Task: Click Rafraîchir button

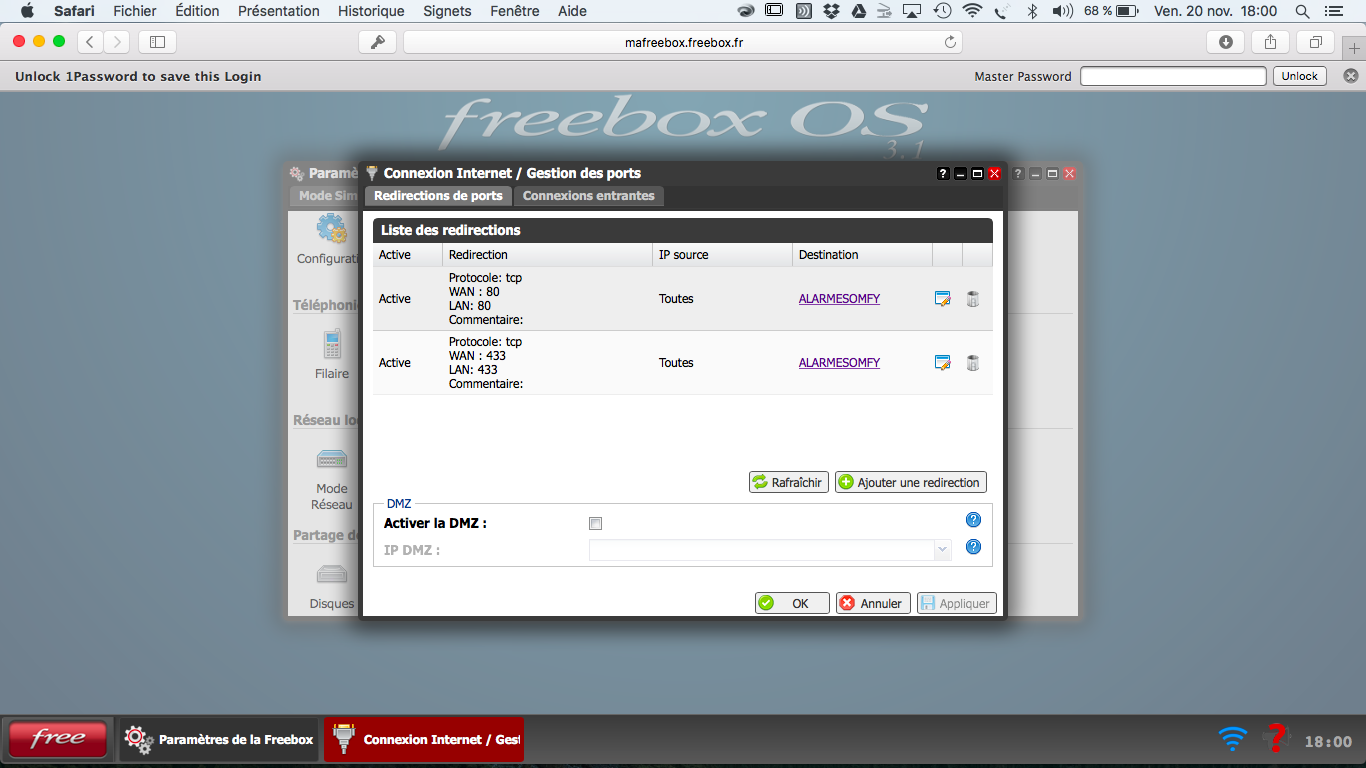Action: [789, 482]
